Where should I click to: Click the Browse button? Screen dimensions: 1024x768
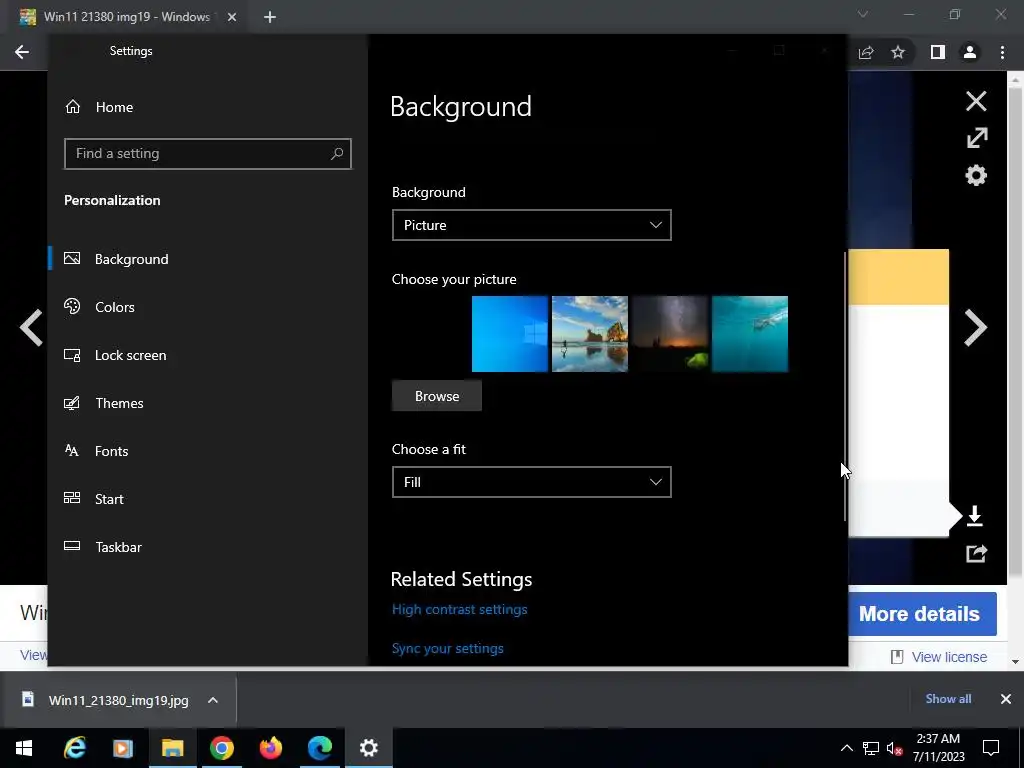pyautogui.click(x=437, y=396)
